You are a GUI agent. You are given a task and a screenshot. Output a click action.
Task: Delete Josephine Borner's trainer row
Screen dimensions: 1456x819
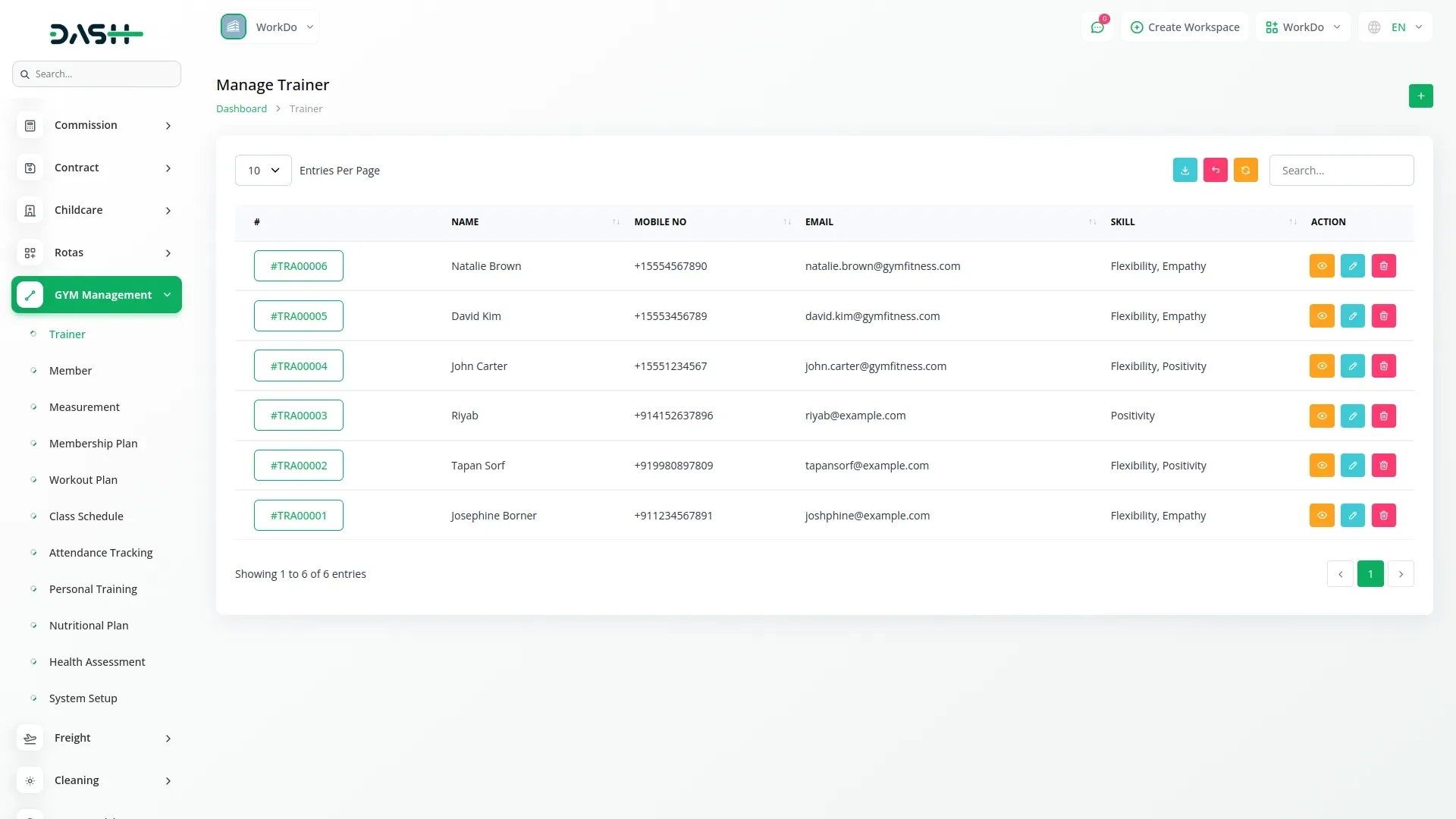[1383, 516]
